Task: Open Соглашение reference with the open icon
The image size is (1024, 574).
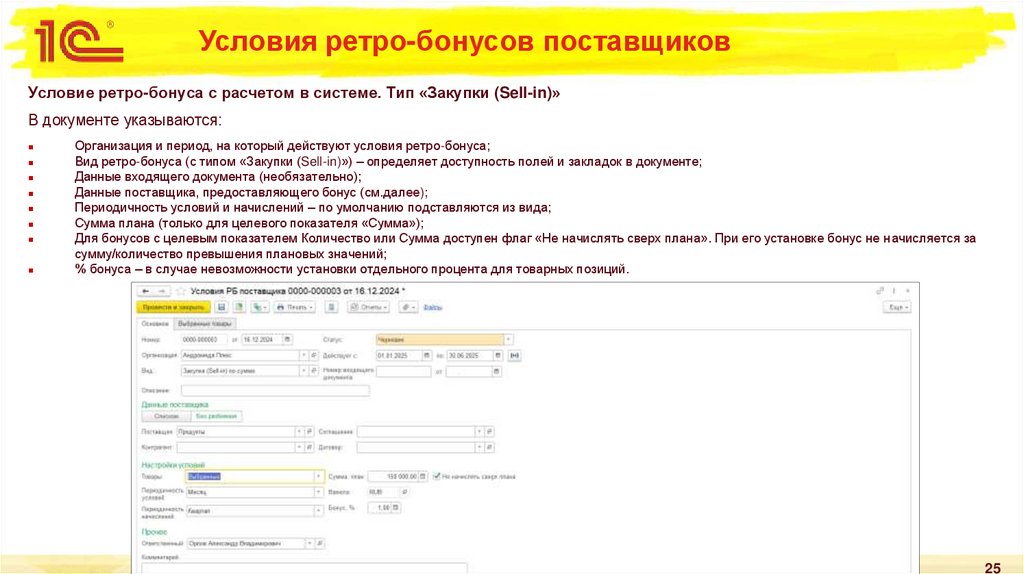Action: click(489, 432)
